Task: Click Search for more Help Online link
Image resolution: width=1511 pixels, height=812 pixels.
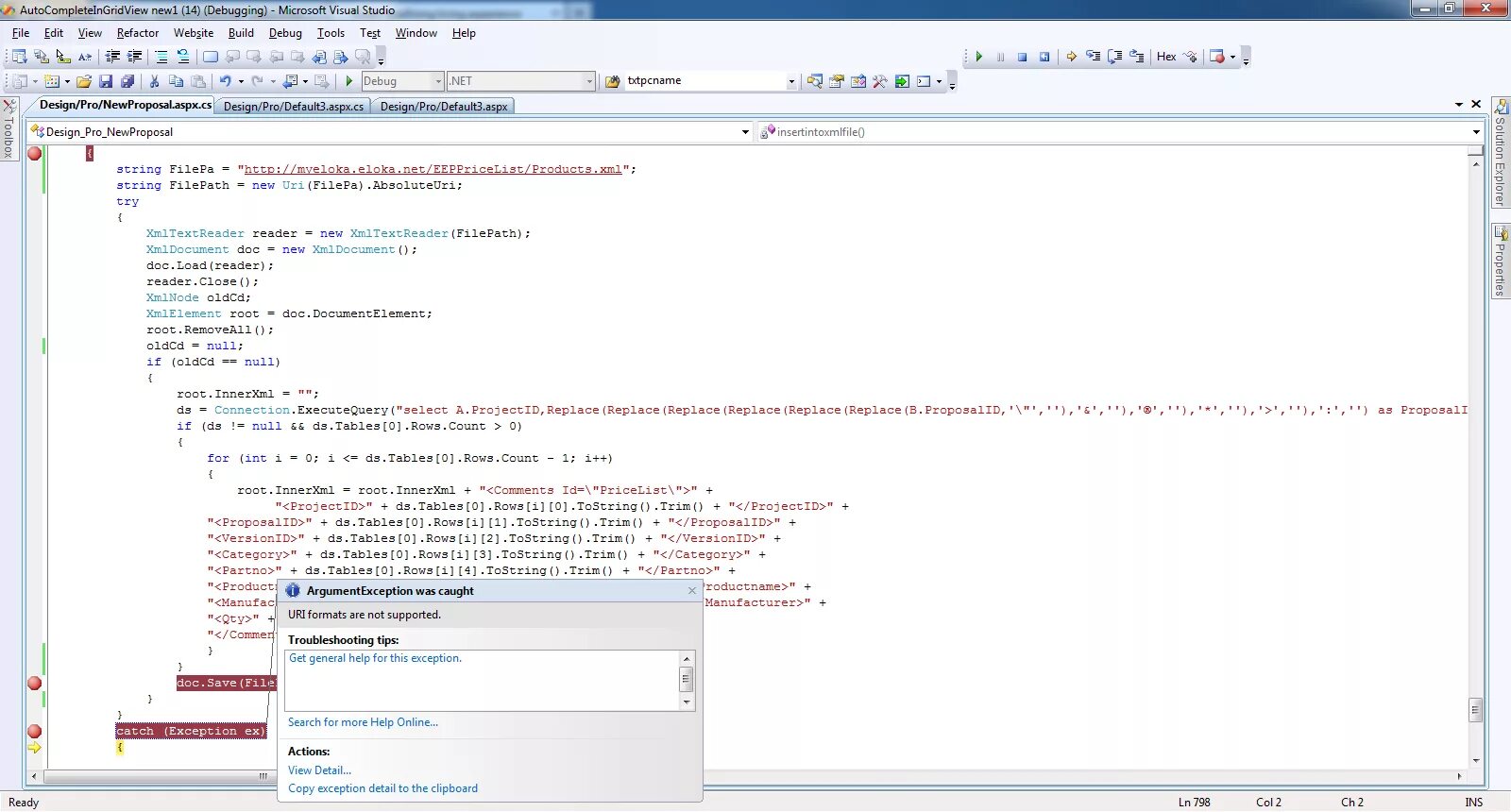Action: point(363,722)
